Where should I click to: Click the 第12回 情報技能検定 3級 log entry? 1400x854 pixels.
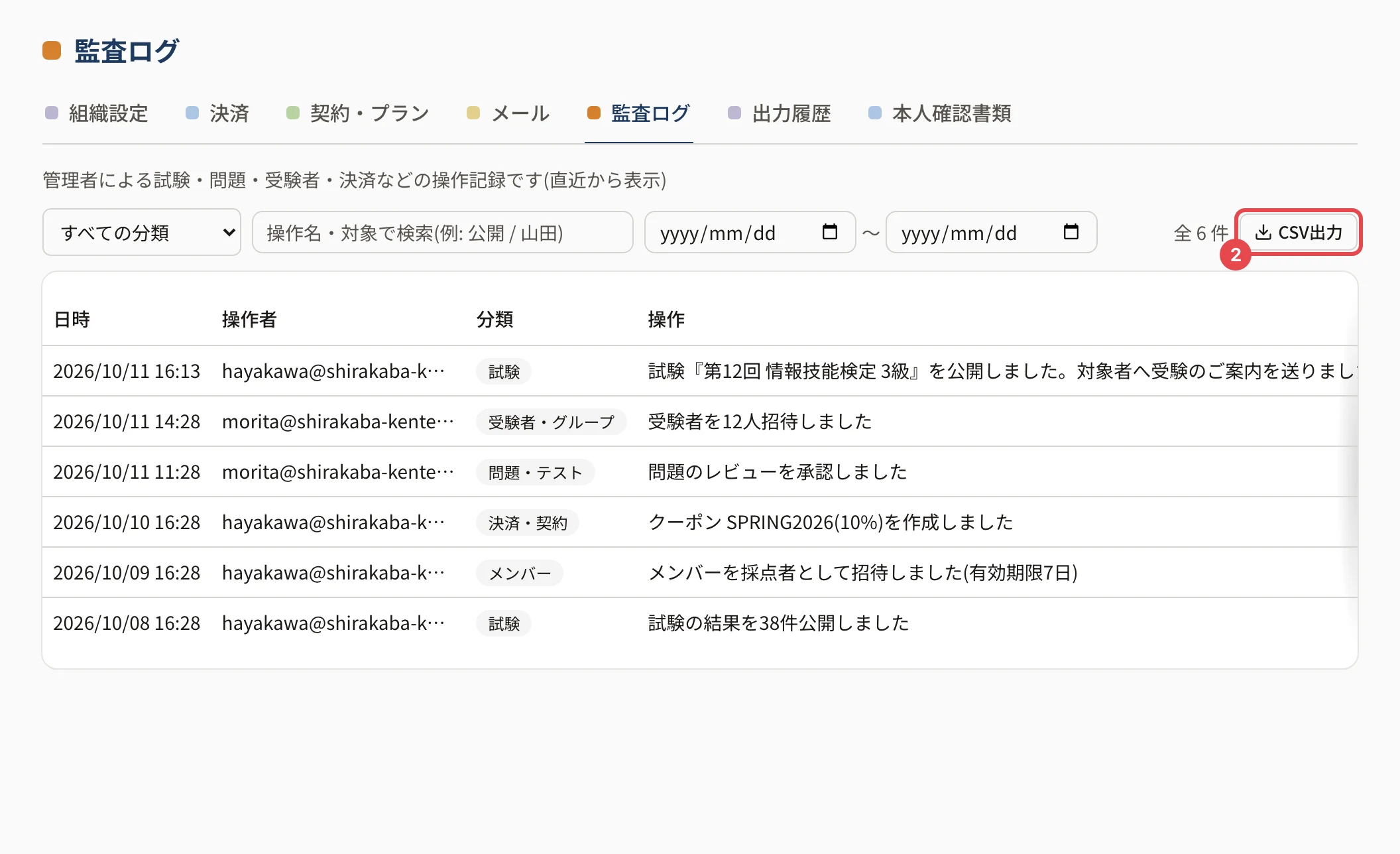click(1002, 371)
